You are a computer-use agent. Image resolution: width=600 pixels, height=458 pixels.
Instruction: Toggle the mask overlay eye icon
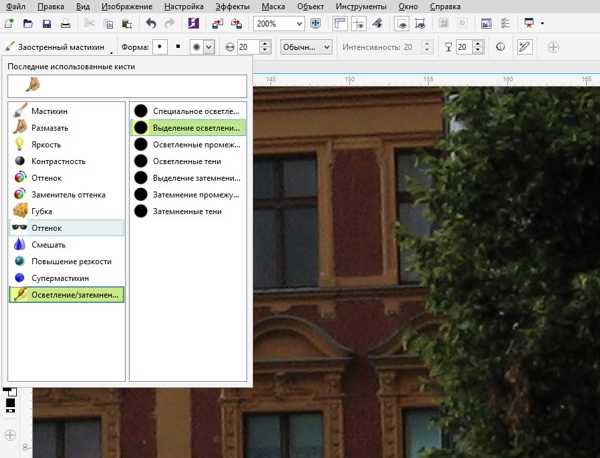coord(402,24)
